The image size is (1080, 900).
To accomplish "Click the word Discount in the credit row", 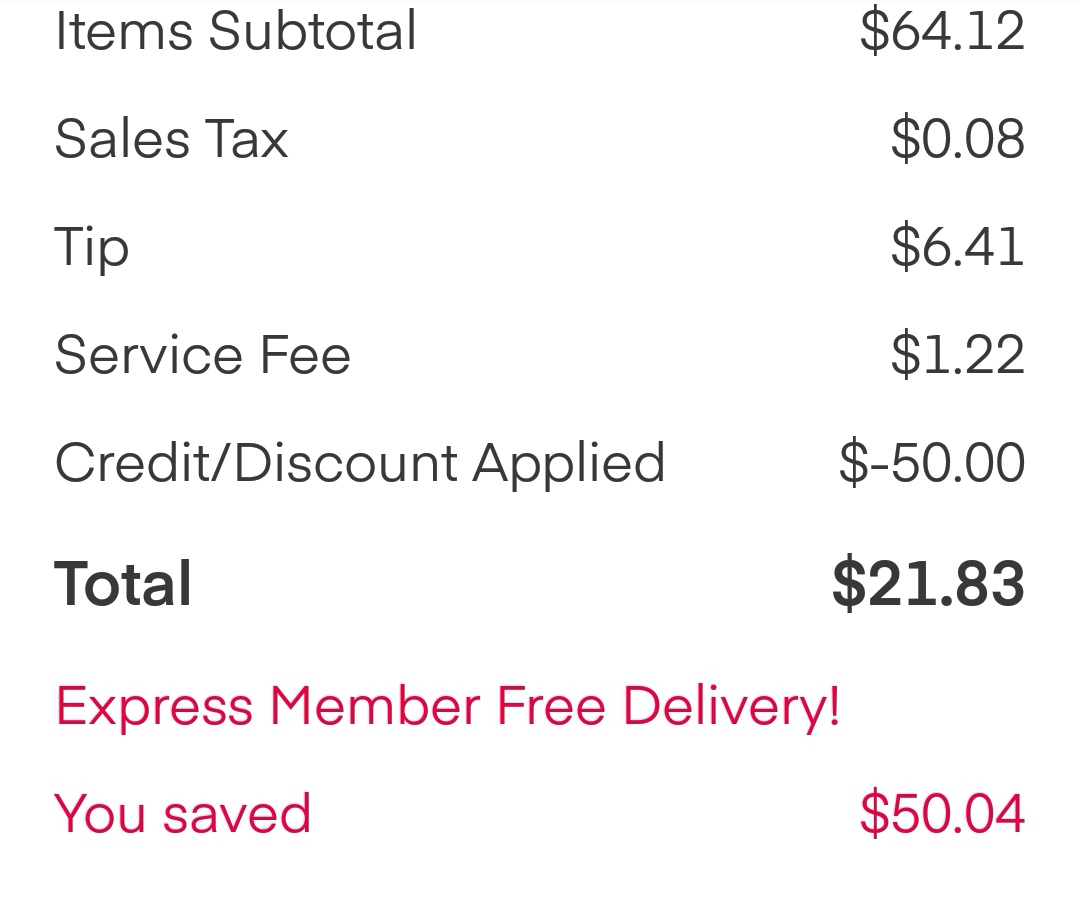I will 349,463.
